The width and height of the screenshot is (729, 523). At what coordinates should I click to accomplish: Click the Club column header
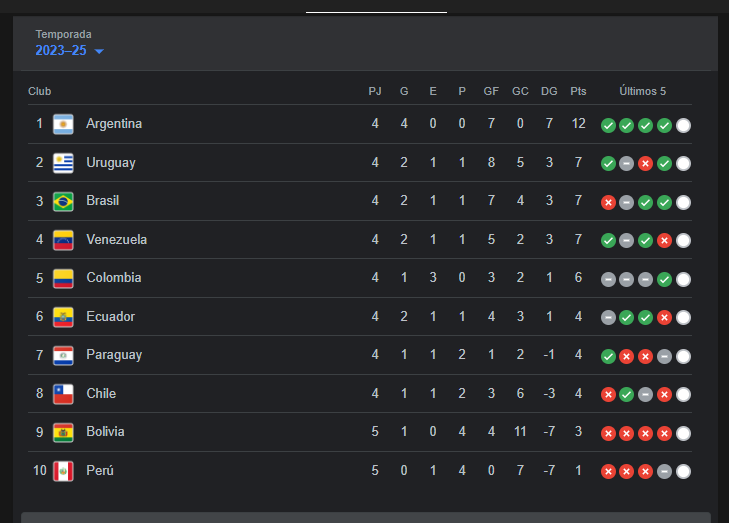[x=40, y=91]
